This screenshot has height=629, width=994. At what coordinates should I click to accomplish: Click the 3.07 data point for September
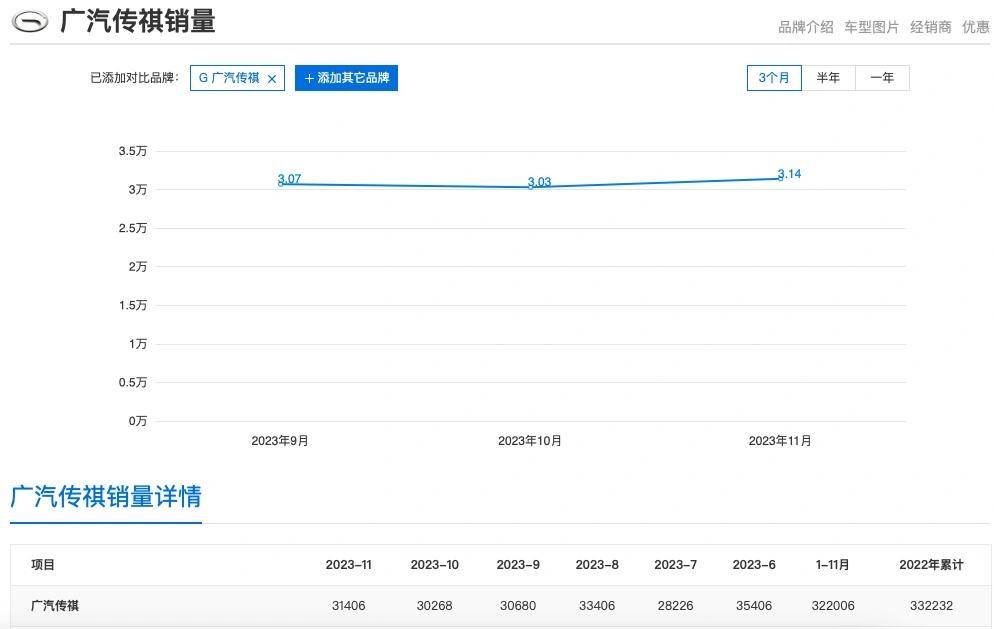[281, 184]
